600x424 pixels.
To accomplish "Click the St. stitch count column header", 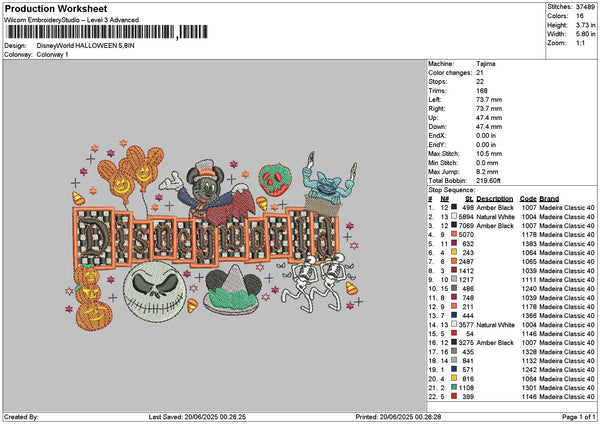I will [x=469, y=199].
